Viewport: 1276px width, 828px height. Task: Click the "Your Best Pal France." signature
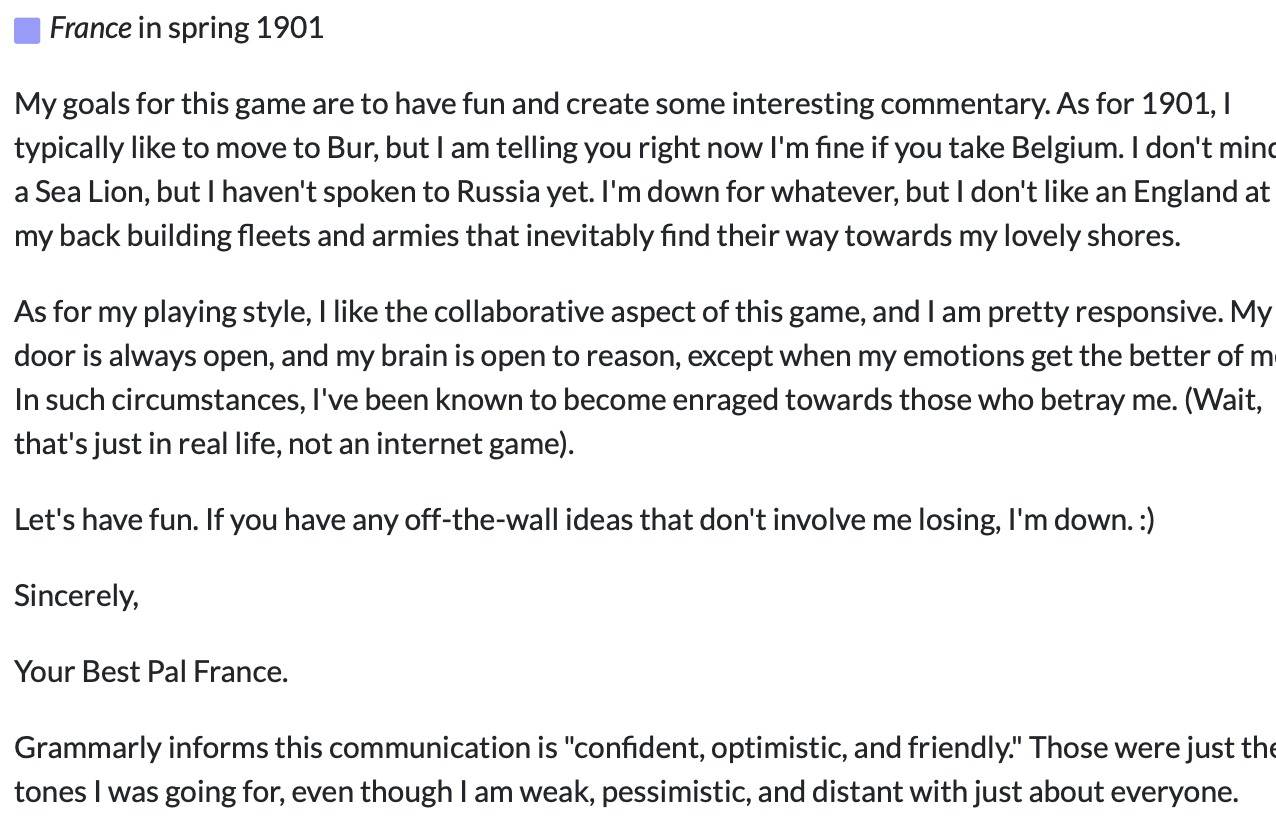click(151, 671)
